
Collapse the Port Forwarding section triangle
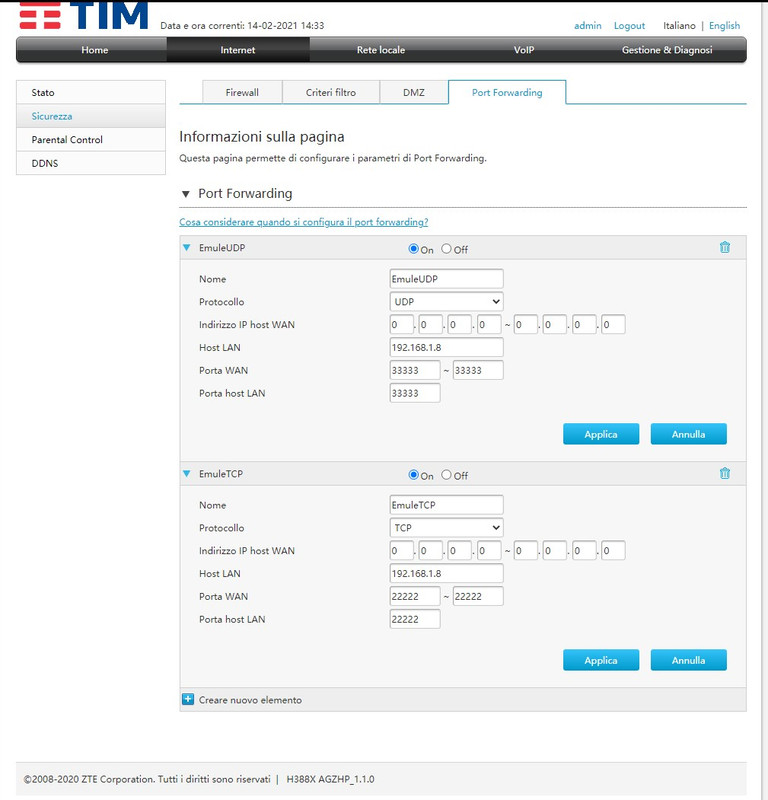pos(186,194)
